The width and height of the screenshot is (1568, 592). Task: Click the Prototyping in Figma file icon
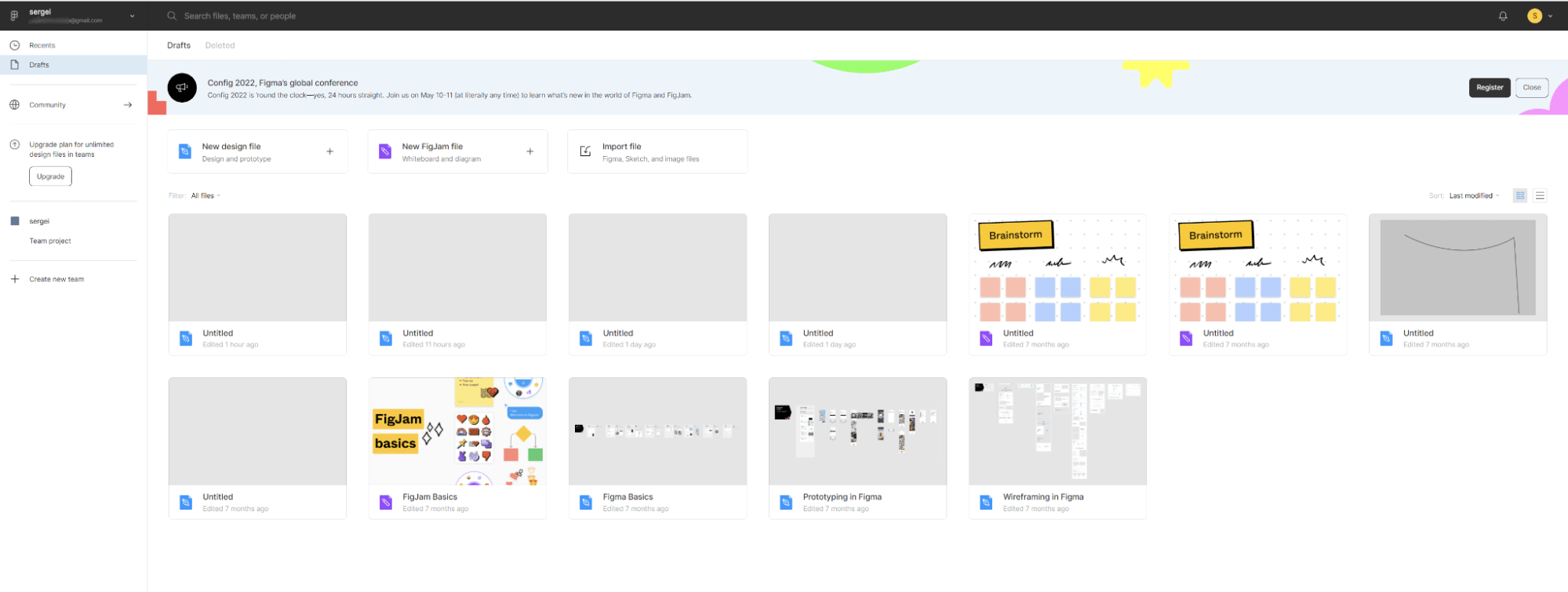(786, 503)
